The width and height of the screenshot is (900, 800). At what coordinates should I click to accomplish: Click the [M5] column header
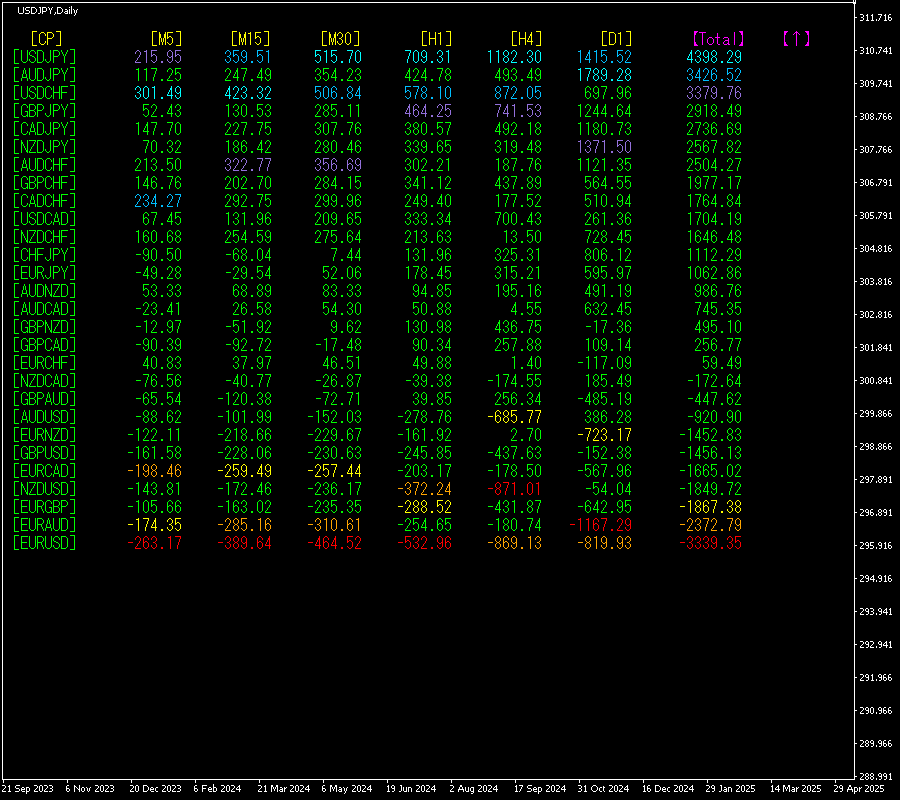tap(166, 39)
